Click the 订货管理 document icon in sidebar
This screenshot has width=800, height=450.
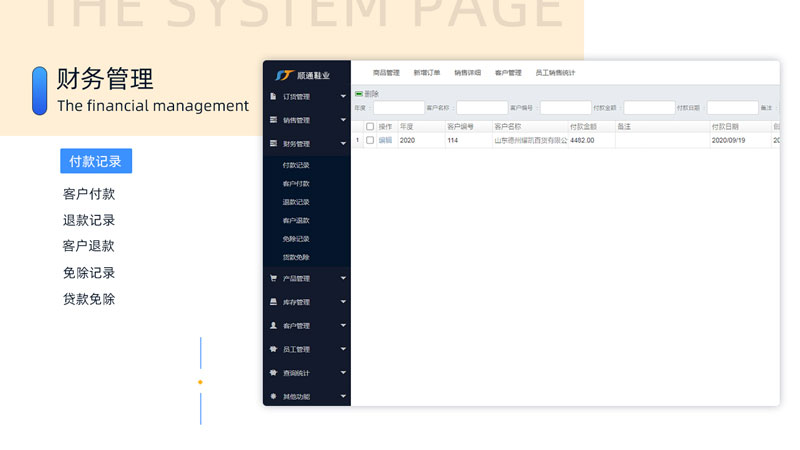[x=273, y=97]
